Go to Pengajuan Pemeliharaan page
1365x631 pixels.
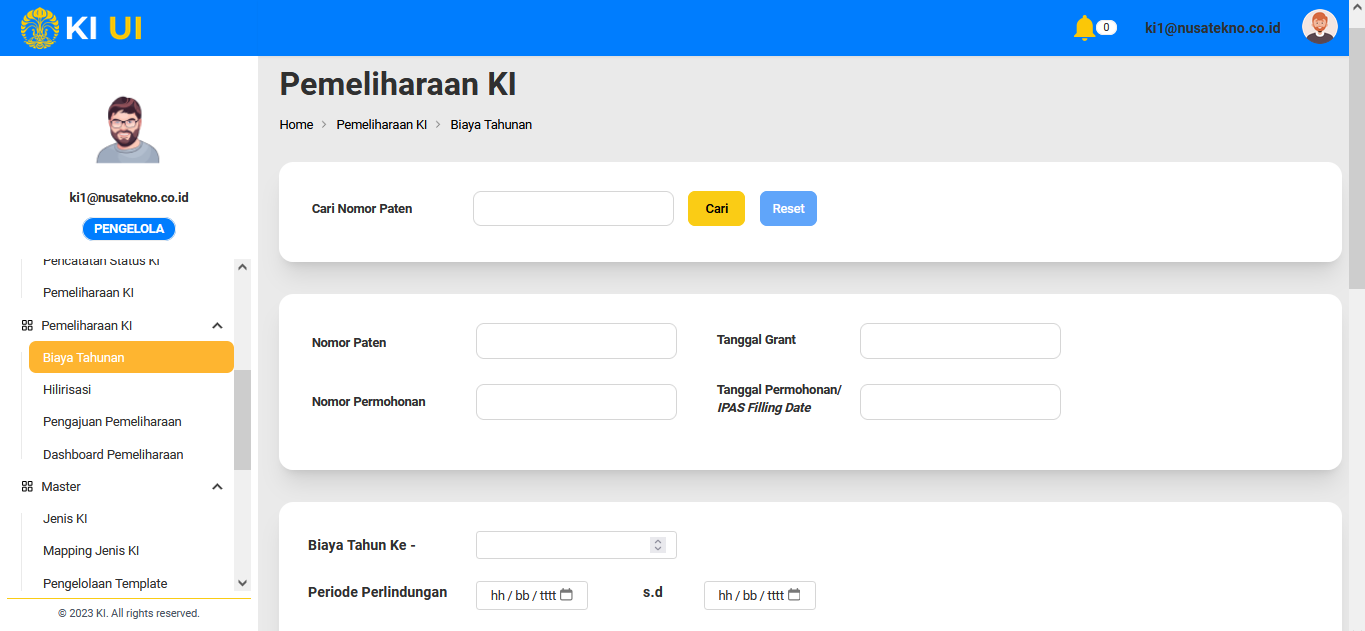pyautogui.click(x=112, y=422)
